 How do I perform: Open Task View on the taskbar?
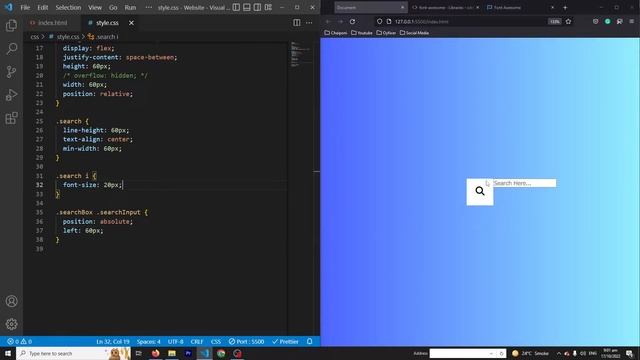point(139,353)
